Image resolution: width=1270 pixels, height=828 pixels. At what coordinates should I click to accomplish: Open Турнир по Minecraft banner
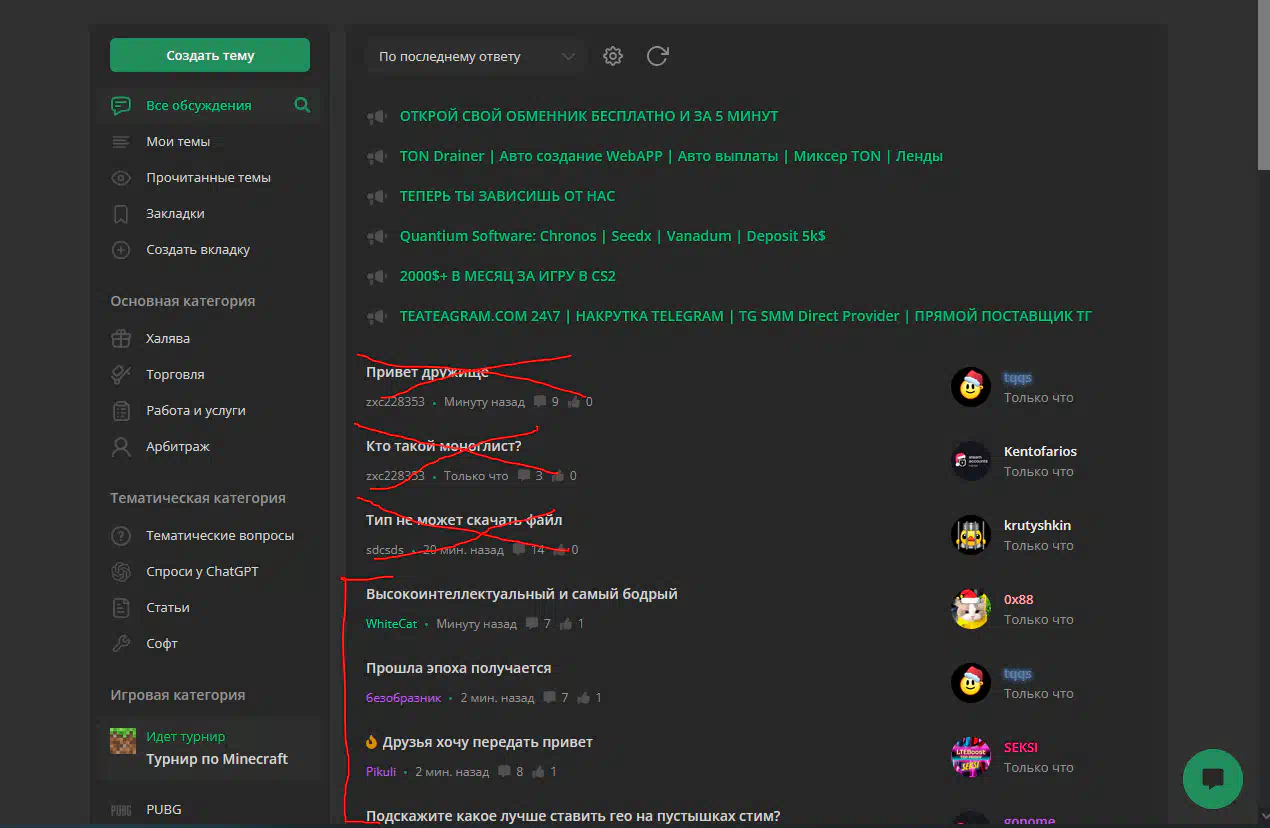tap(209, 748)
